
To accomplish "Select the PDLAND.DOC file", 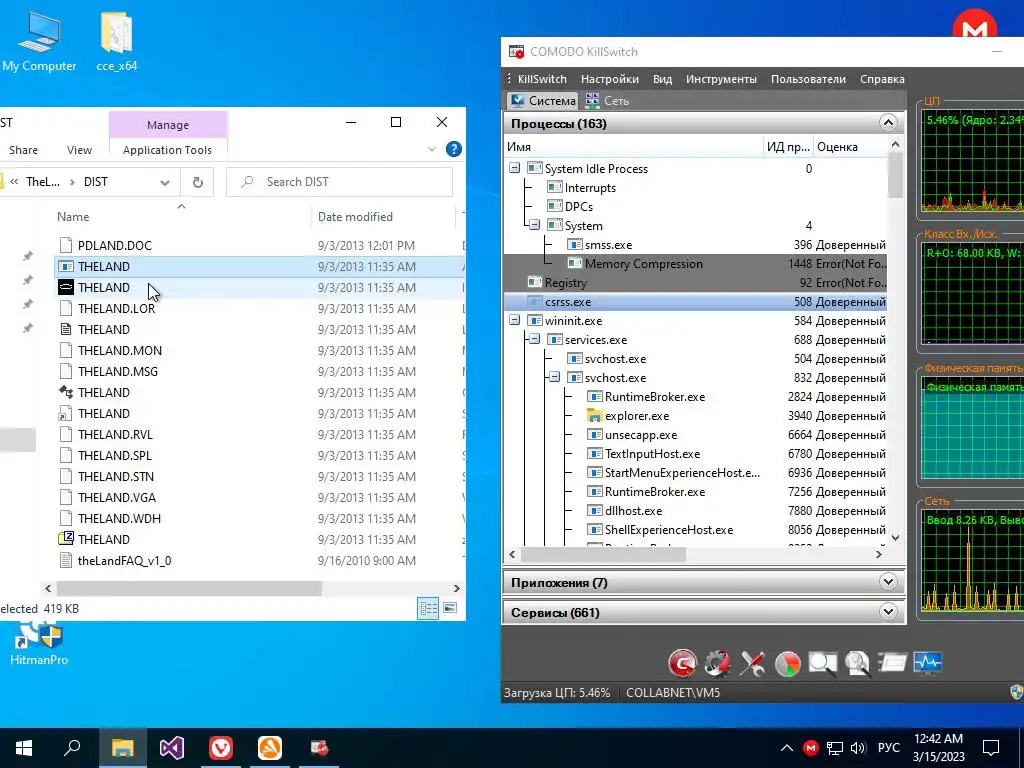I will click(114, 246).
